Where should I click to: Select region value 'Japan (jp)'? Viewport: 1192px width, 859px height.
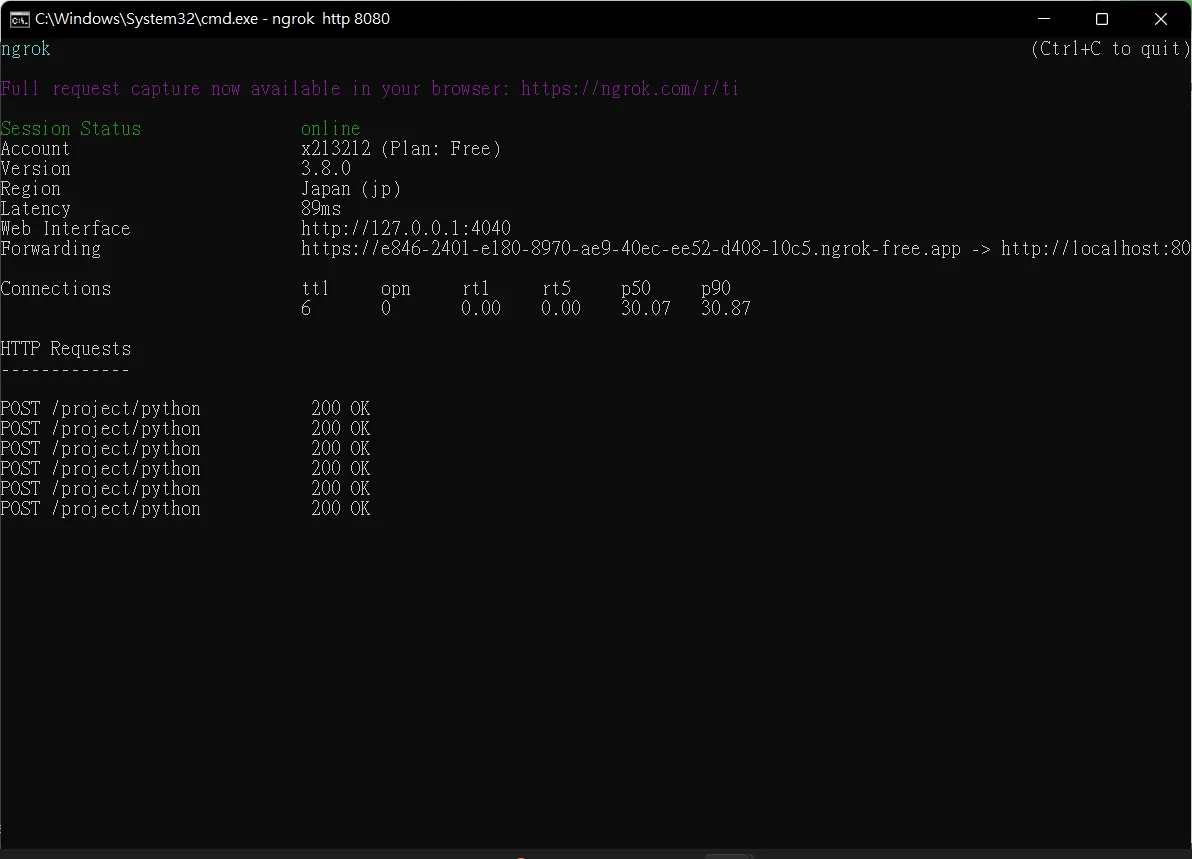point(350,189)
